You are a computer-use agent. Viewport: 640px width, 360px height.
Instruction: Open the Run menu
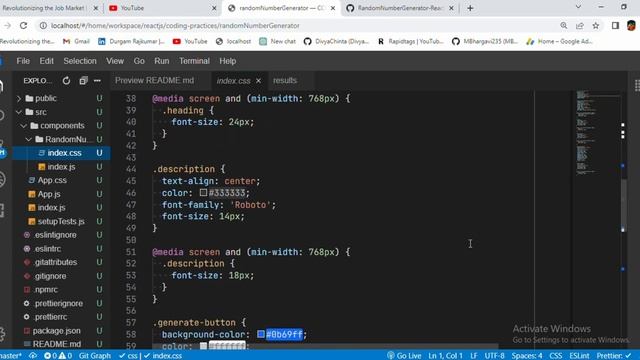(x=162, y=61)
